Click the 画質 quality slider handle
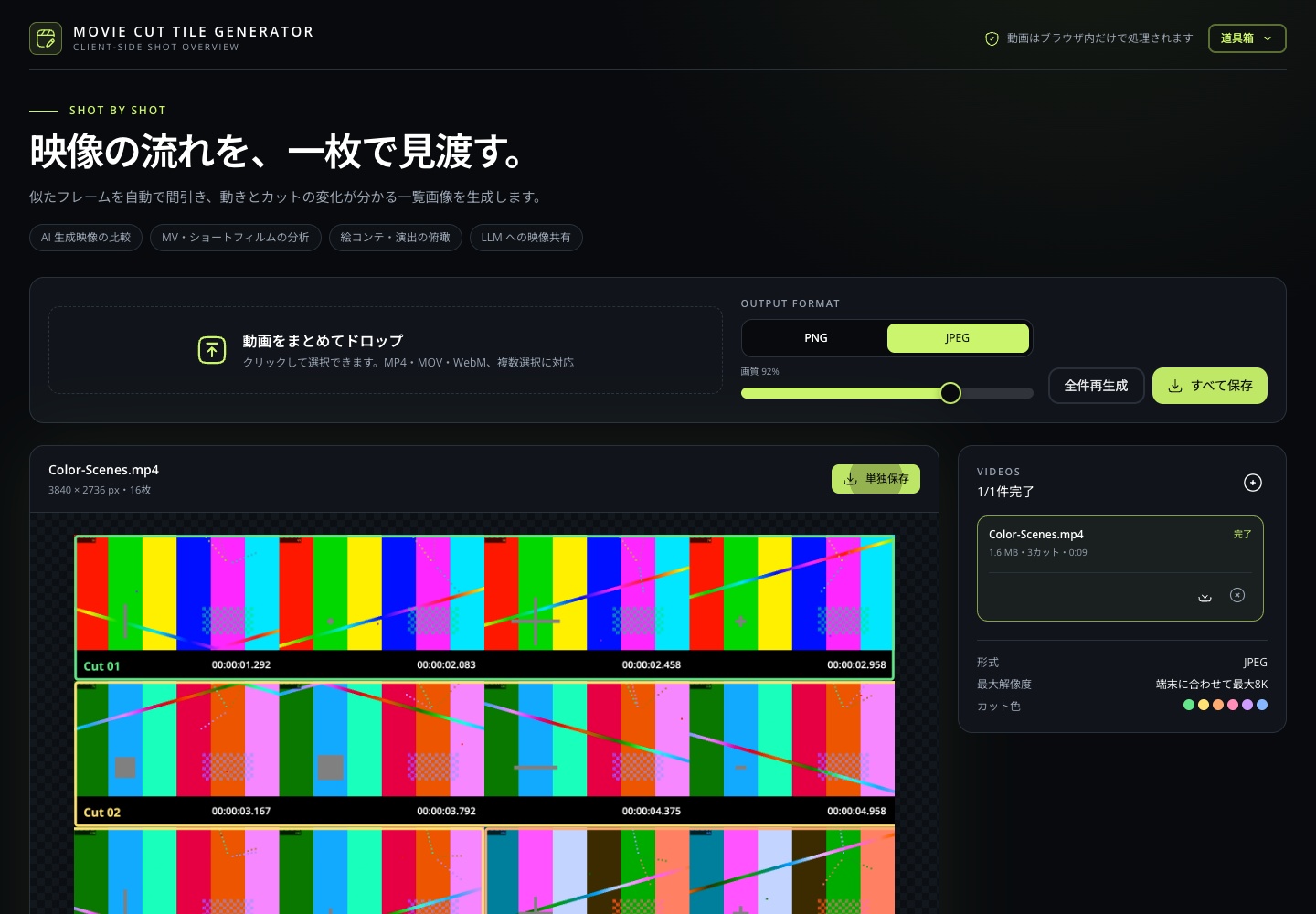Image resolution: width=1316 pixels, height=914 pixels. click(950, 393)
